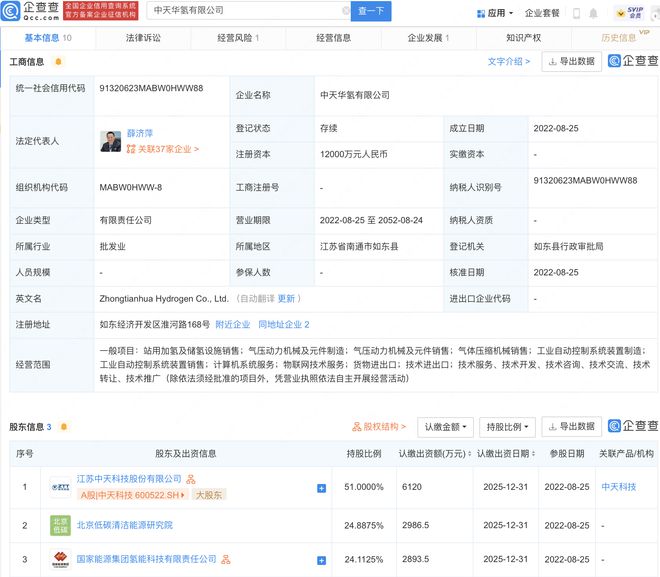Expand shareholder row 1 with plus icon
Image resolution: width=660 pixels, height=577 pixels.
(321, 488)
